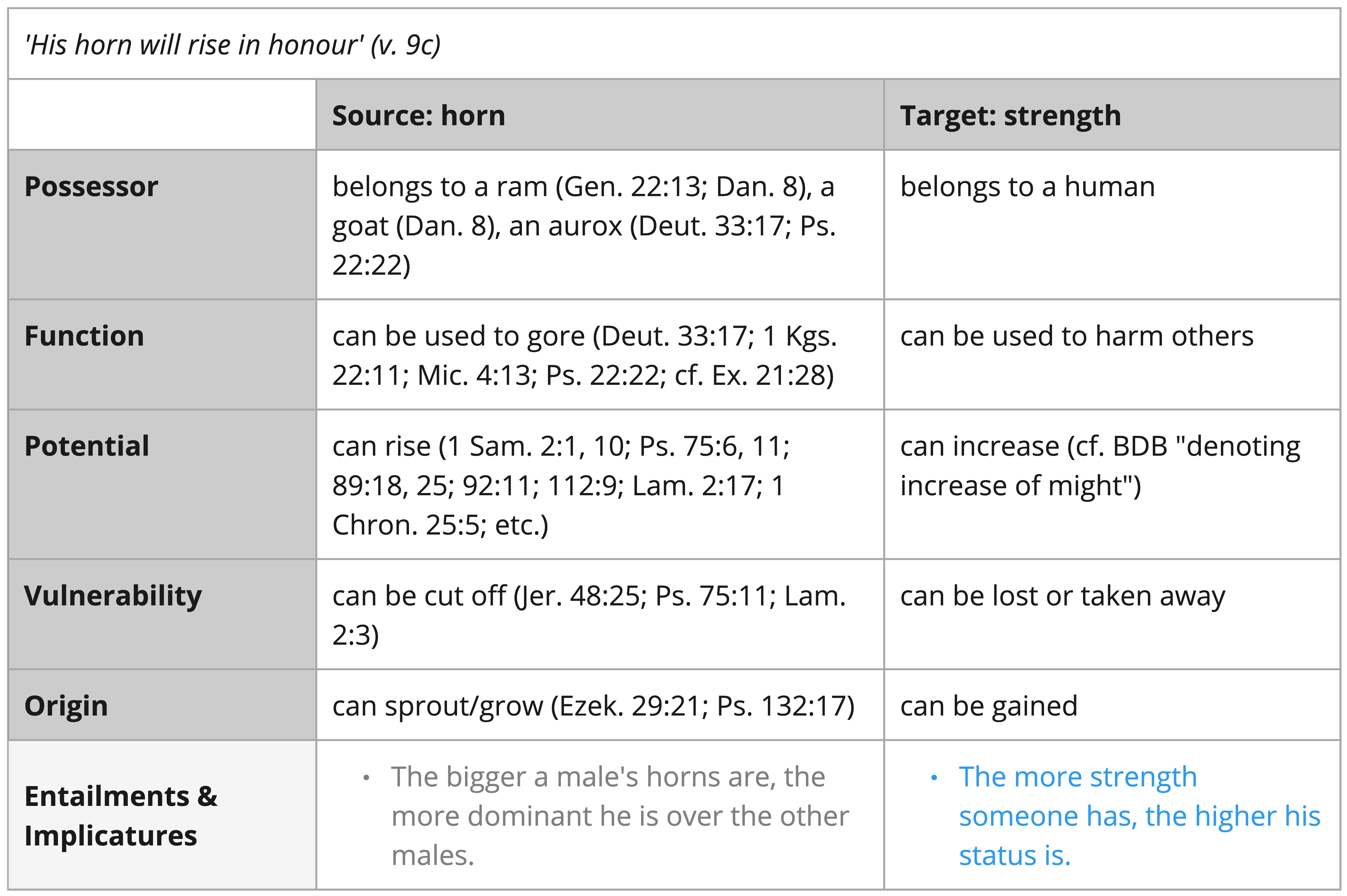Click the cell 'can be used to gore'
The height and width of the screenshot is (896, 1347).
tap(599, 354)
